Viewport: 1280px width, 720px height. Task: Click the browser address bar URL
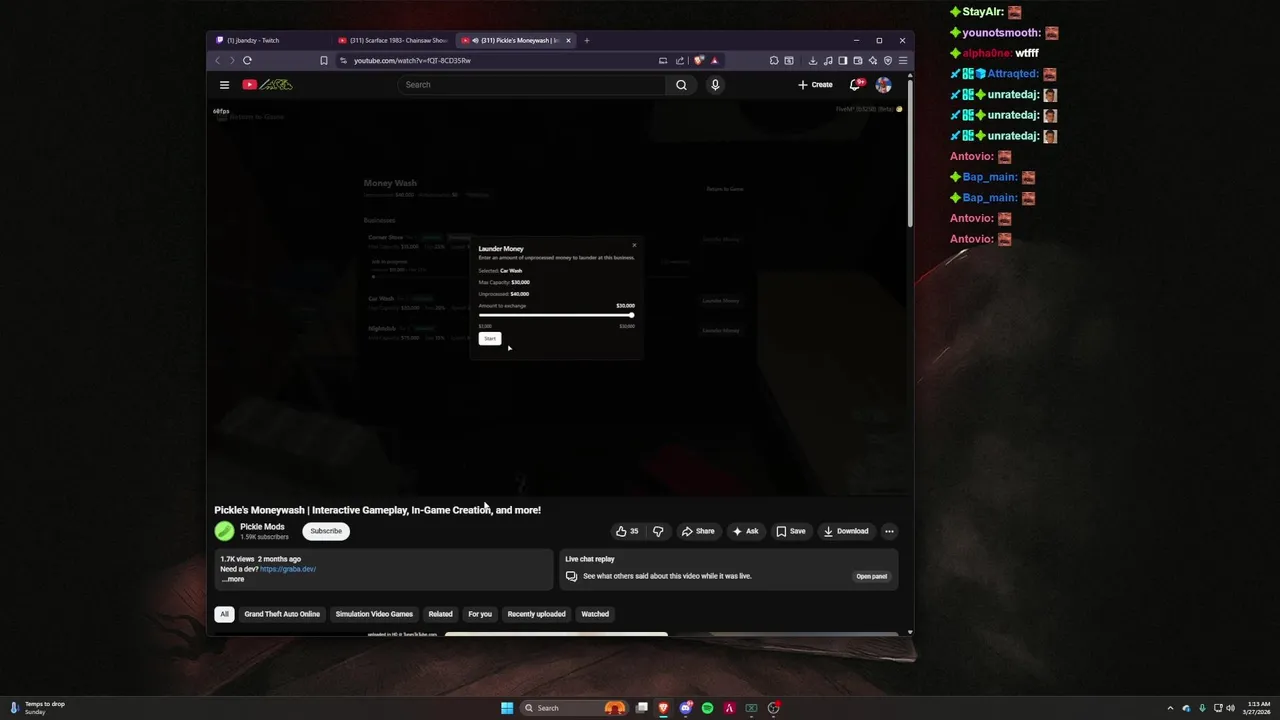click(412, 60)
